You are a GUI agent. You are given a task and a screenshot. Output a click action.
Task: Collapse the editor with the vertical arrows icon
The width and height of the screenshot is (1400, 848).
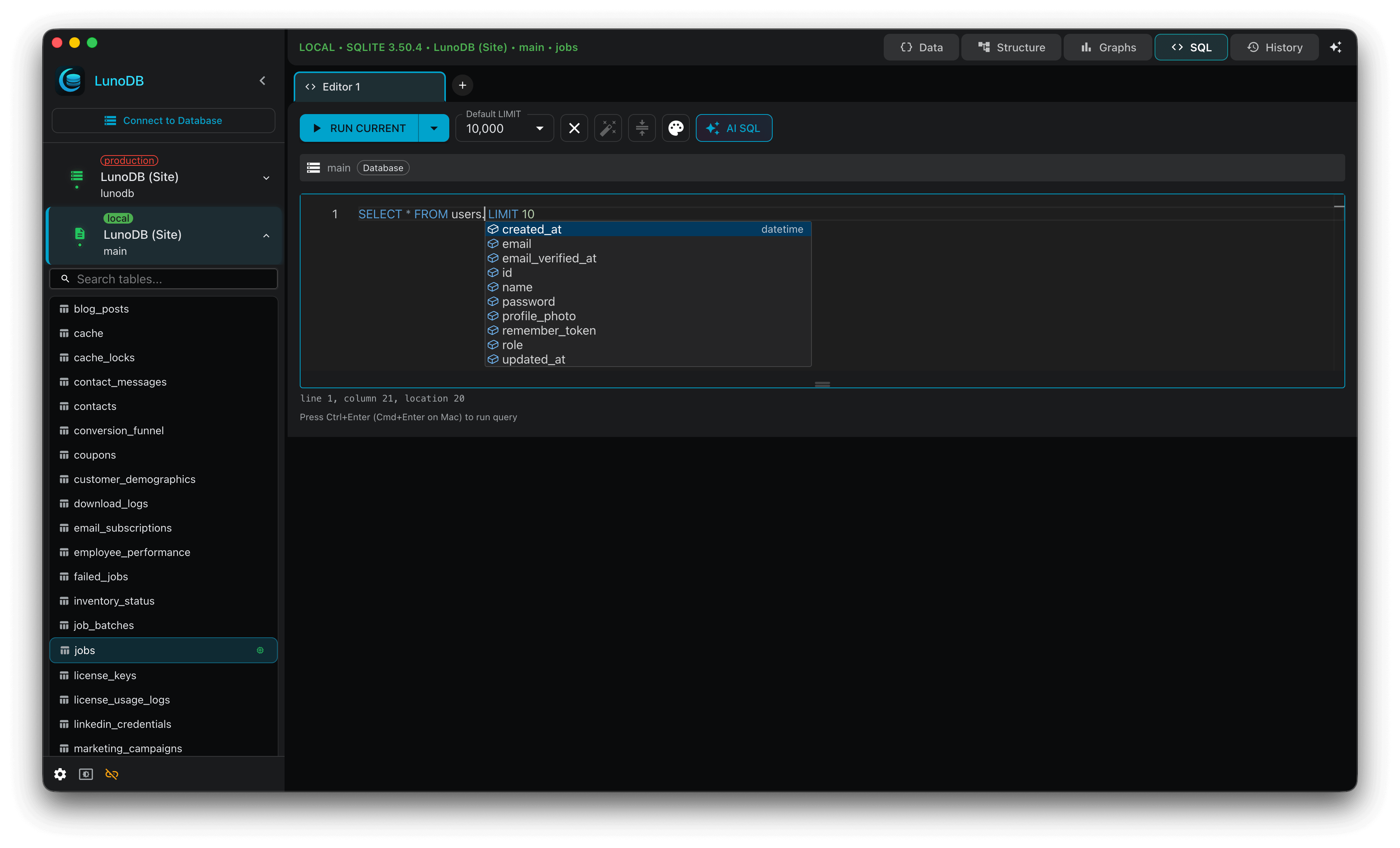(641, 128)
